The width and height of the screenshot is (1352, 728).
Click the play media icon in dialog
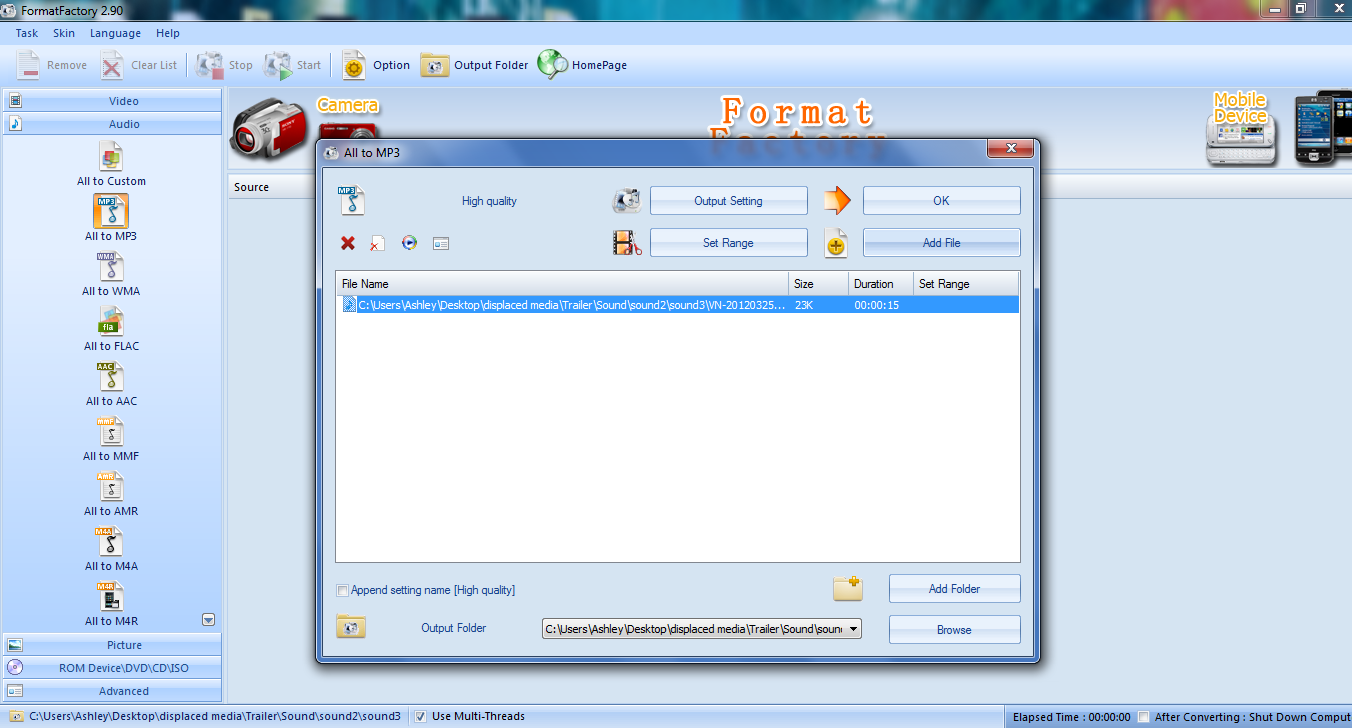point(409,243)
